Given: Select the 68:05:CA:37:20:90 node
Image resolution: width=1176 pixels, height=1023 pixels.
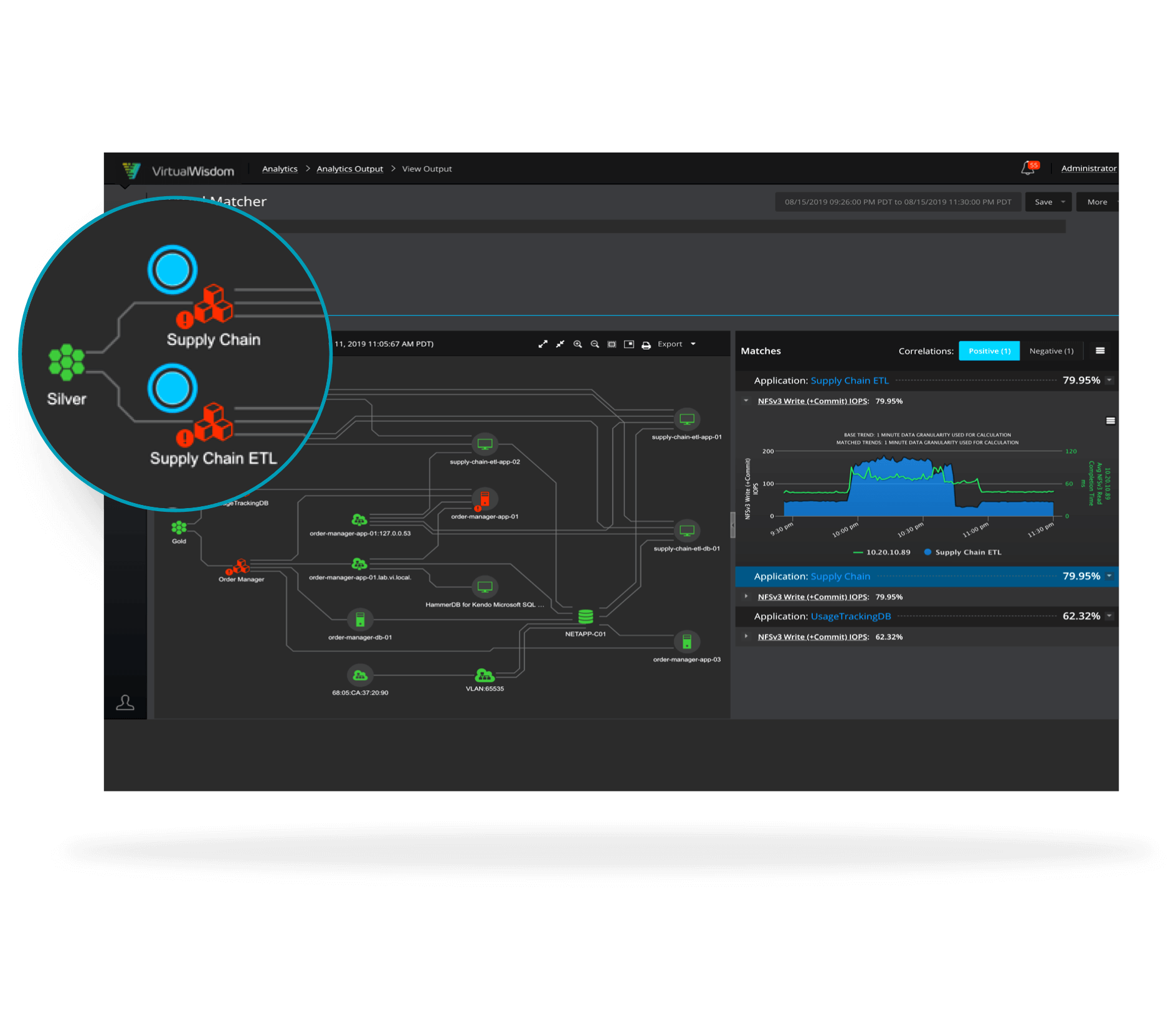Looking at the screenshot, I should point(360,675).
